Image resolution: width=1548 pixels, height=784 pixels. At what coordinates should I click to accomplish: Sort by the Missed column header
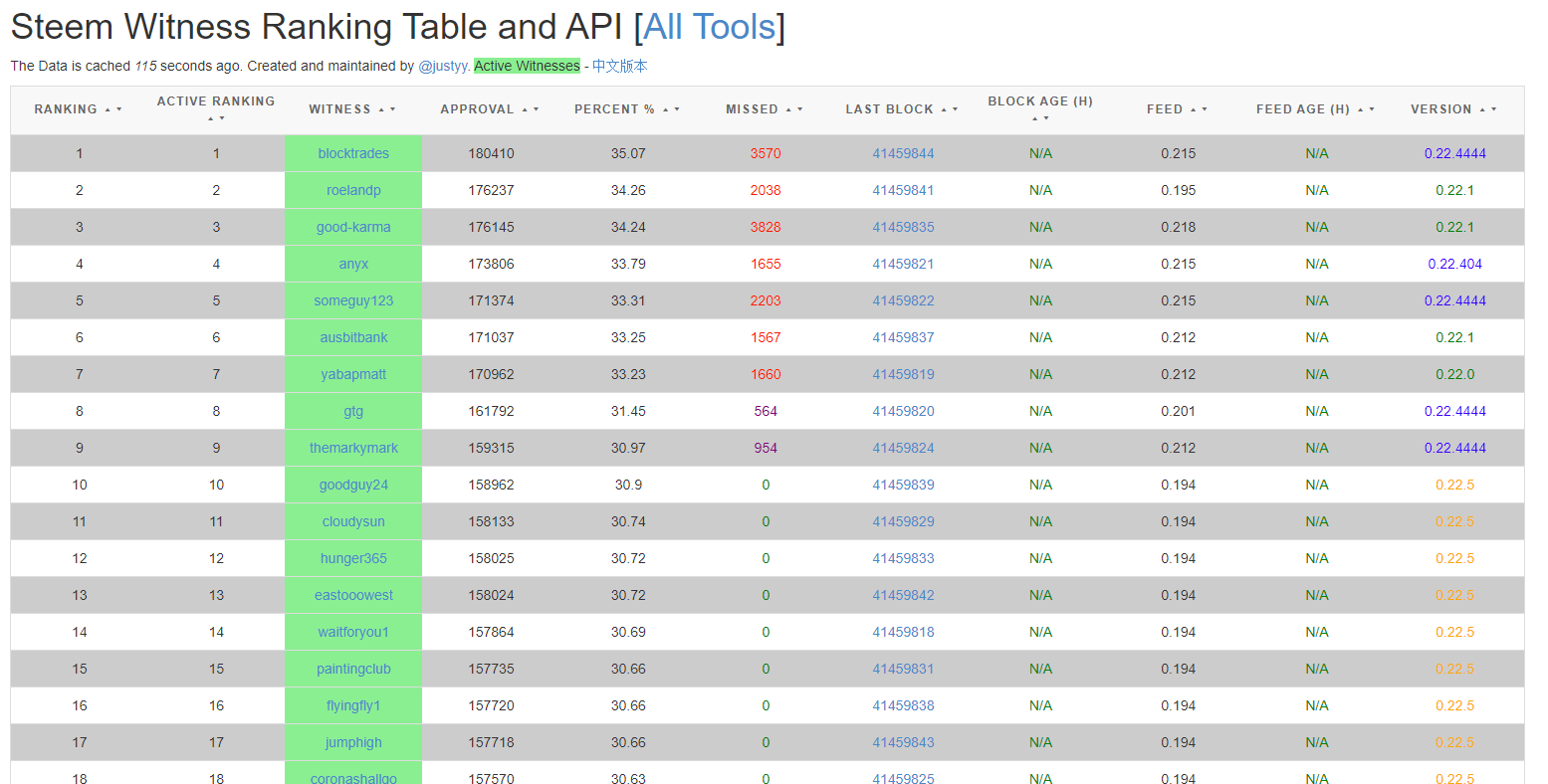[765, 109]
